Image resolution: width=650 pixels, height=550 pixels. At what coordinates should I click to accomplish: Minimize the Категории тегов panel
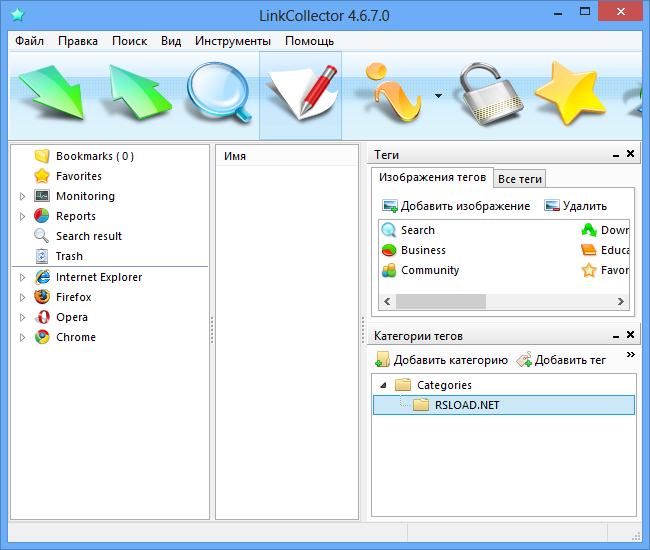(616, 336)
